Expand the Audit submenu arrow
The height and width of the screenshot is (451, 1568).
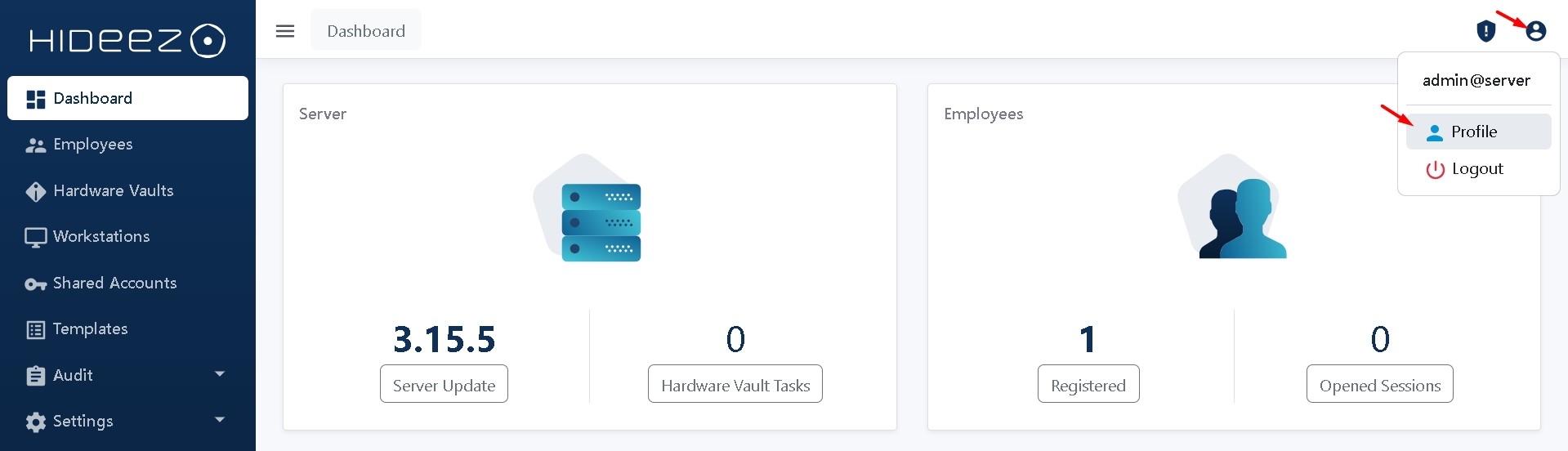click(219, 374)
